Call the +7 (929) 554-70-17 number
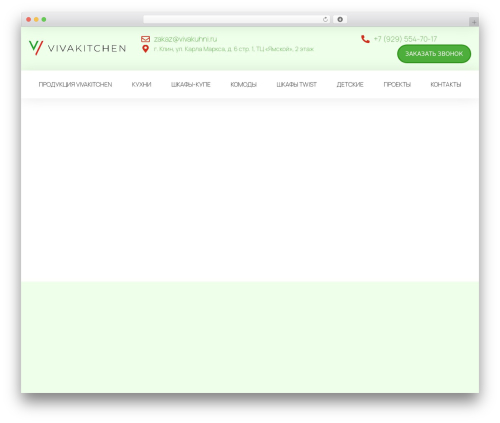This screenshot has width=500, height=423. [x=405, y=39]
